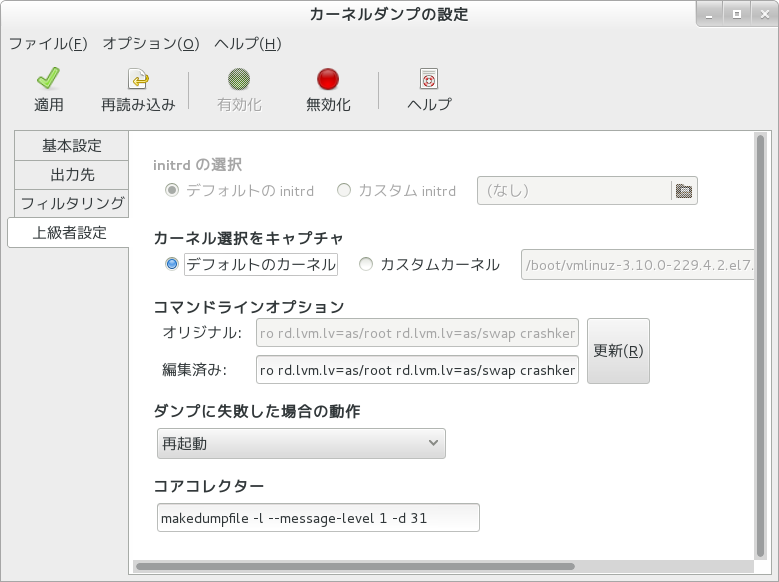
Task: Click the Reload (再読み込み) toolbar icon
Action: click(138, 80)
